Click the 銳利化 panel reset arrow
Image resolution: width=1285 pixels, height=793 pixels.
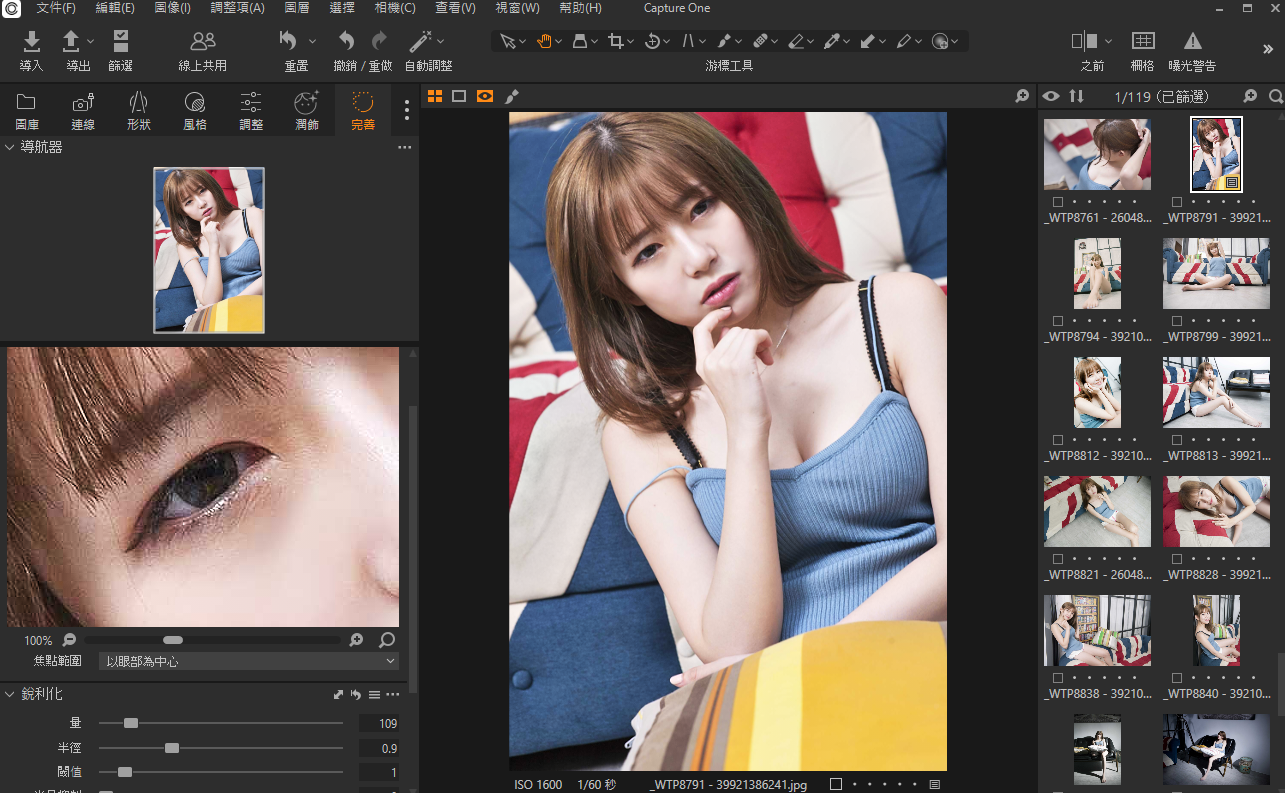pyautogui.click(x=356, y=694)
